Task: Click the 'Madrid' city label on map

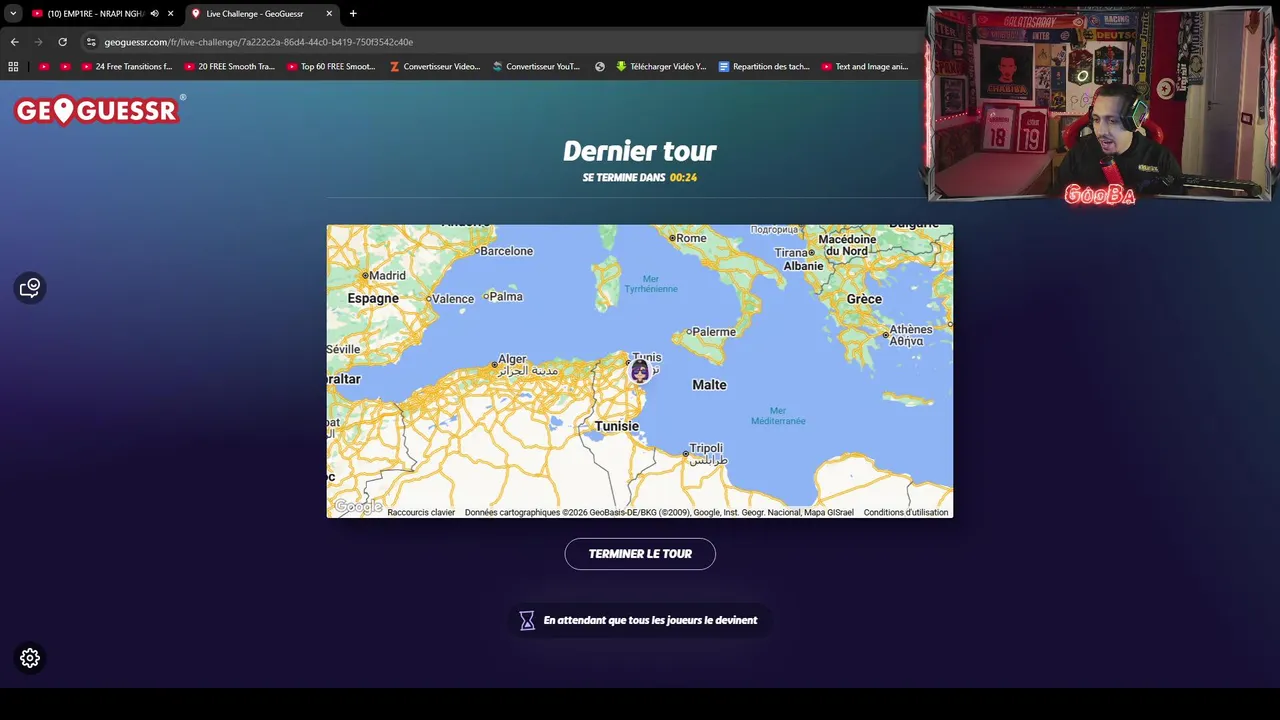Action: [x=388, y=276]
